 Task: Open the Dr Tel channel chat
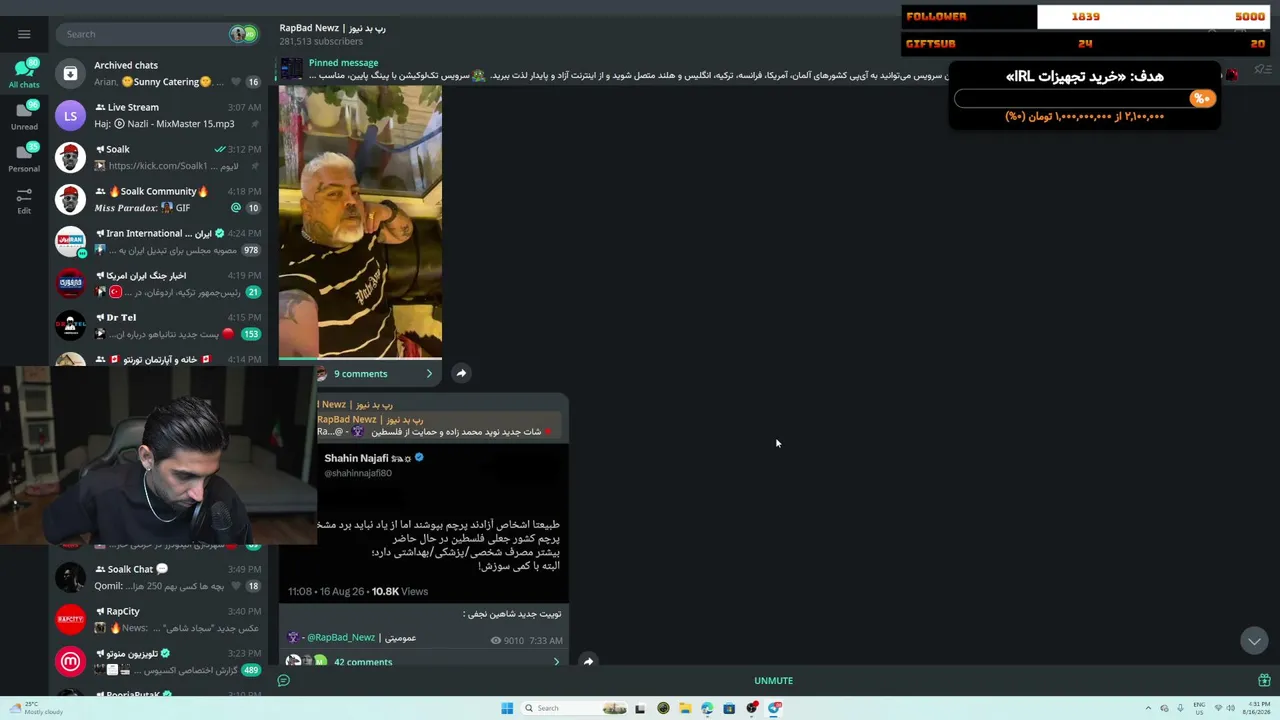click(160, 325)
